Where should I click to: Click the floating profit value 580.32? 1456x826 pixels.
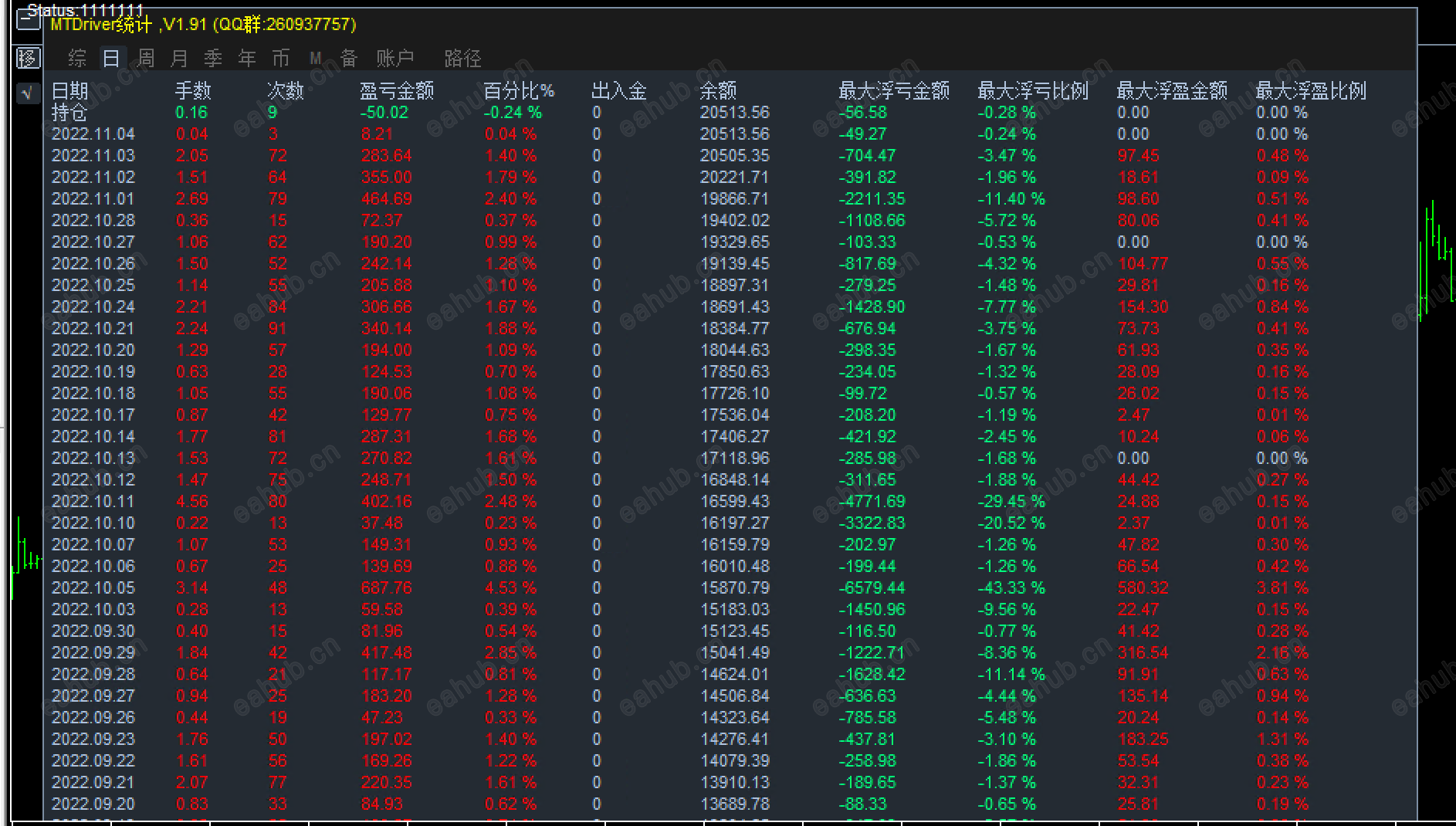[x=1143, y=588]
